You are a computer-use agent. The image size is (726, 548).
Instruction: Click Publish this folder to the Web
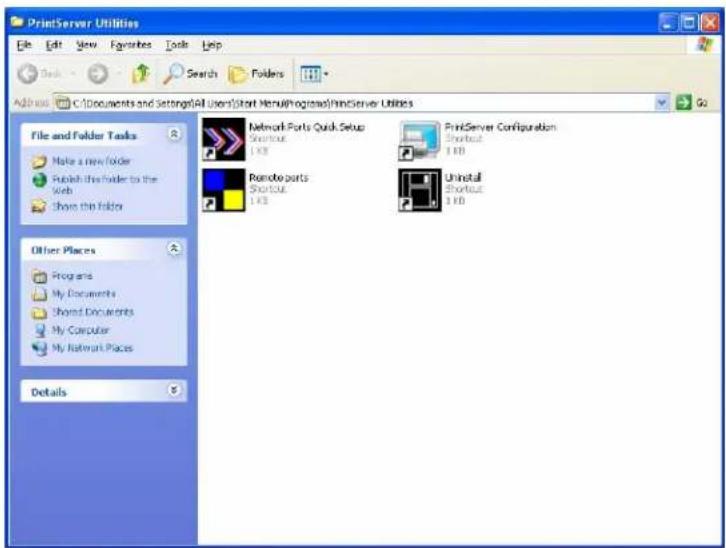point(105,184)
